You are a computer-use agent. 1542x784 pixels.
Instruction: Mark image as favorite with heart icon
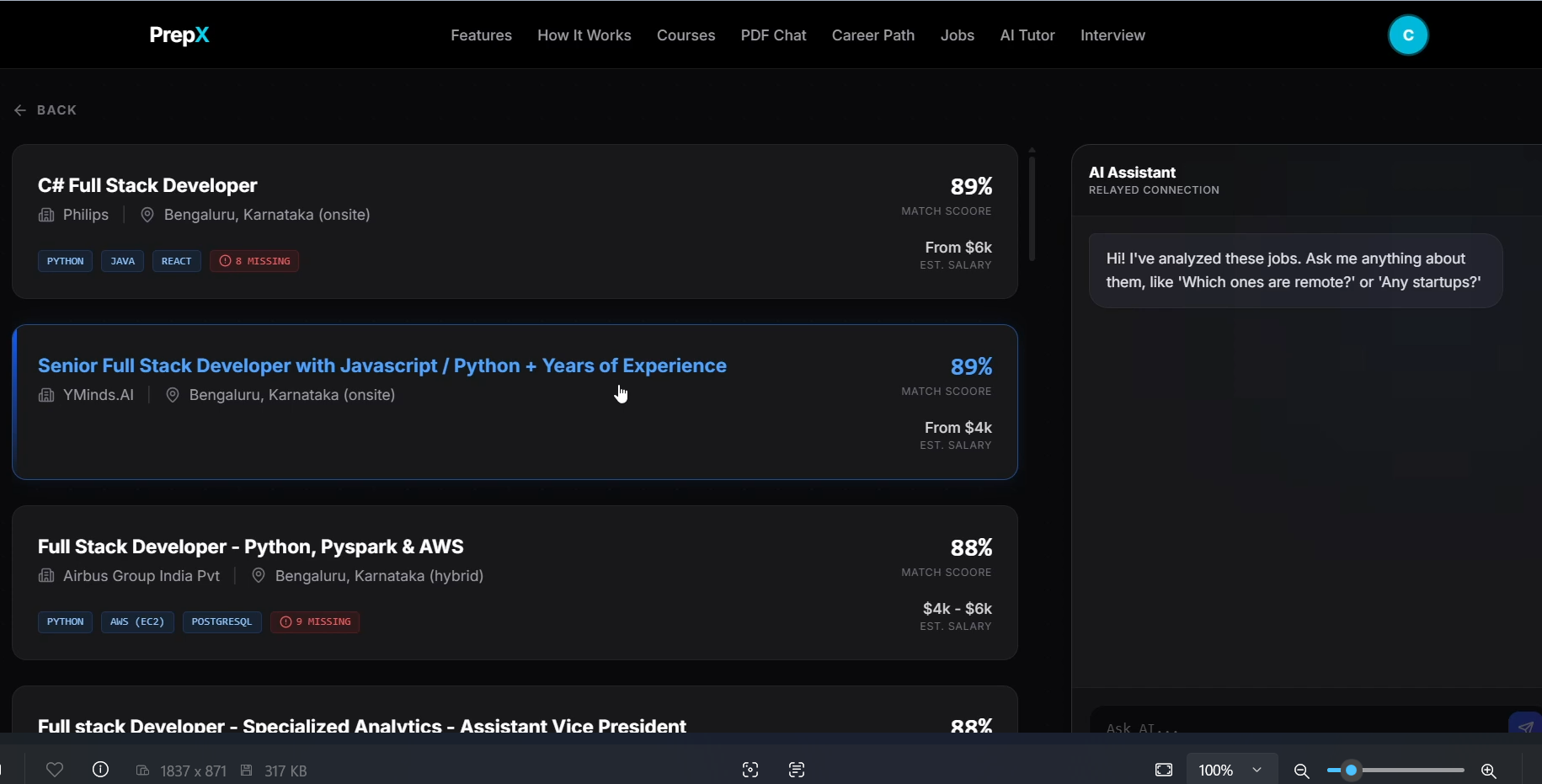click(x=55, y=770)
